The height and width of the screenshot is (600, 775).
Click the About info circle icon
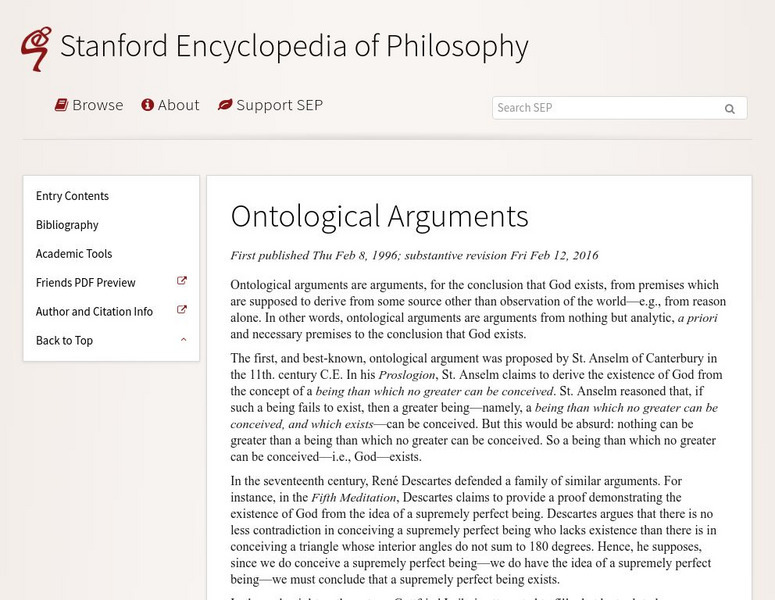(147, 105)
